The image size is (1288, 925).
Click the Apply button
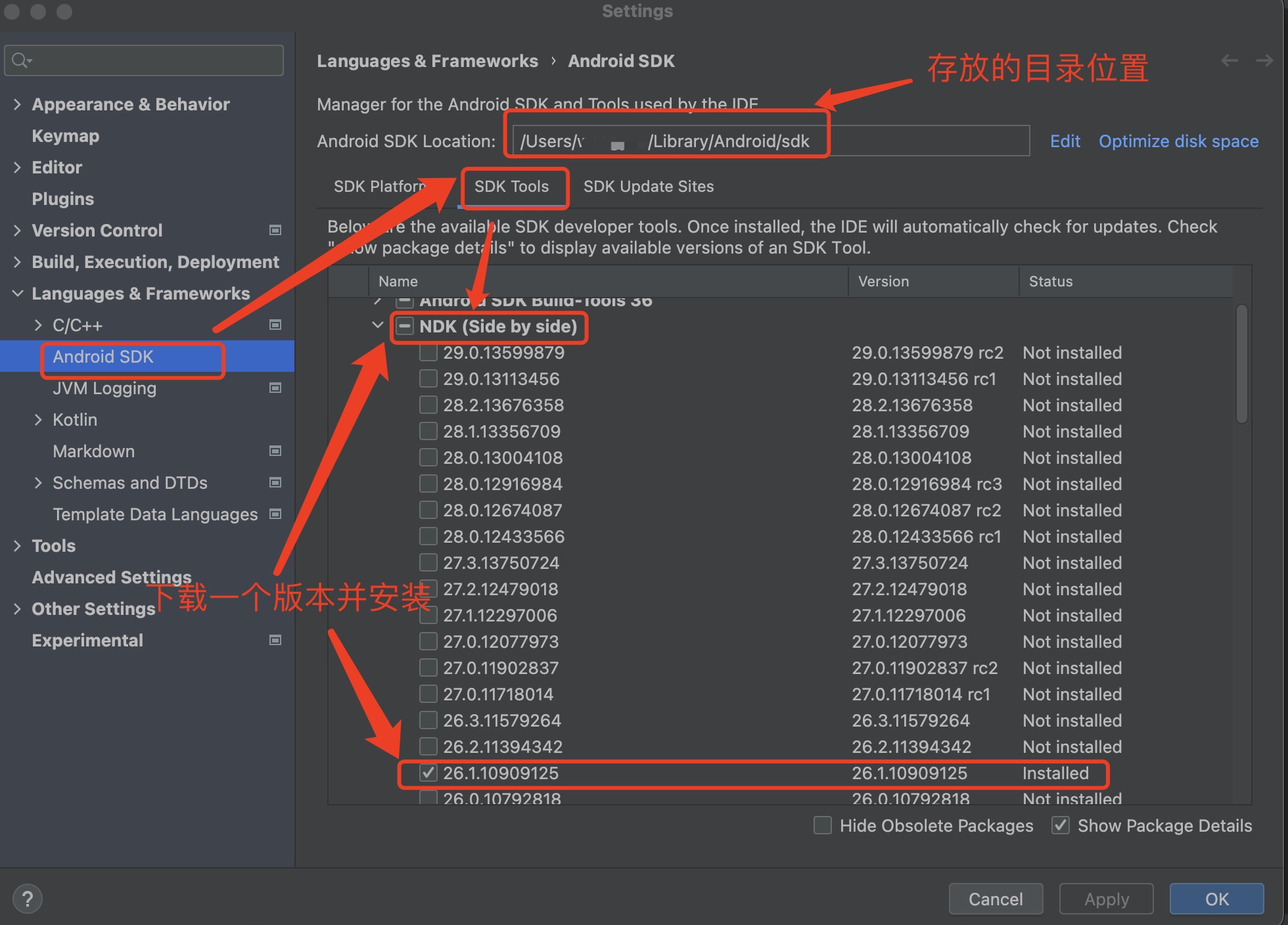click(1107, 899)
